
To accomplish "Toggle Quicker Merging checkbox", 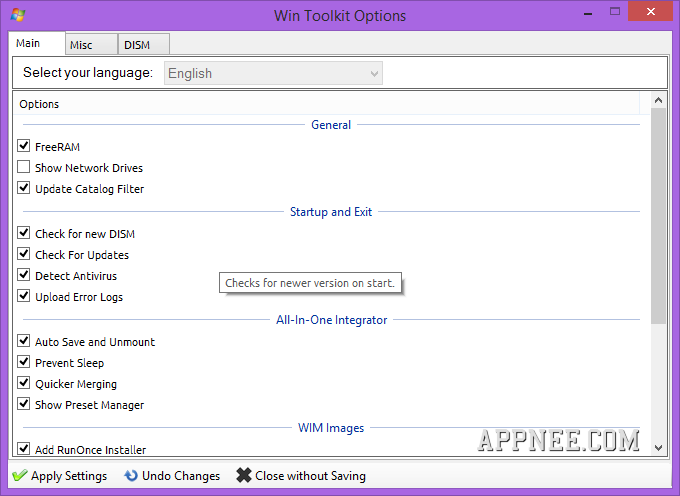I will pos(23,383).
